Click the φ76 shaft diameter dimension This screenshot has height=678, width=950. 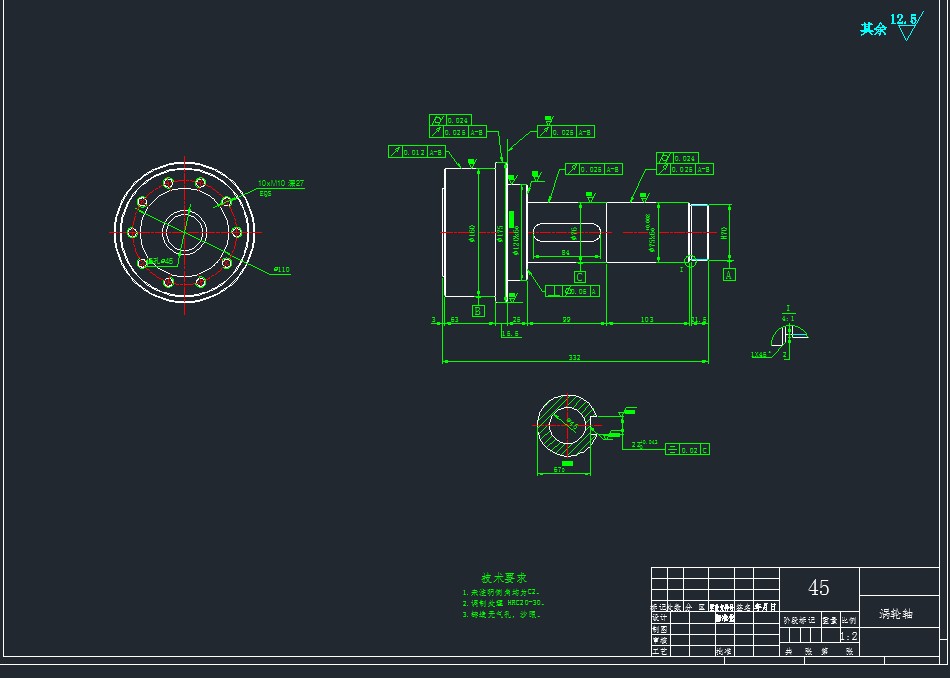pos(574,233)
